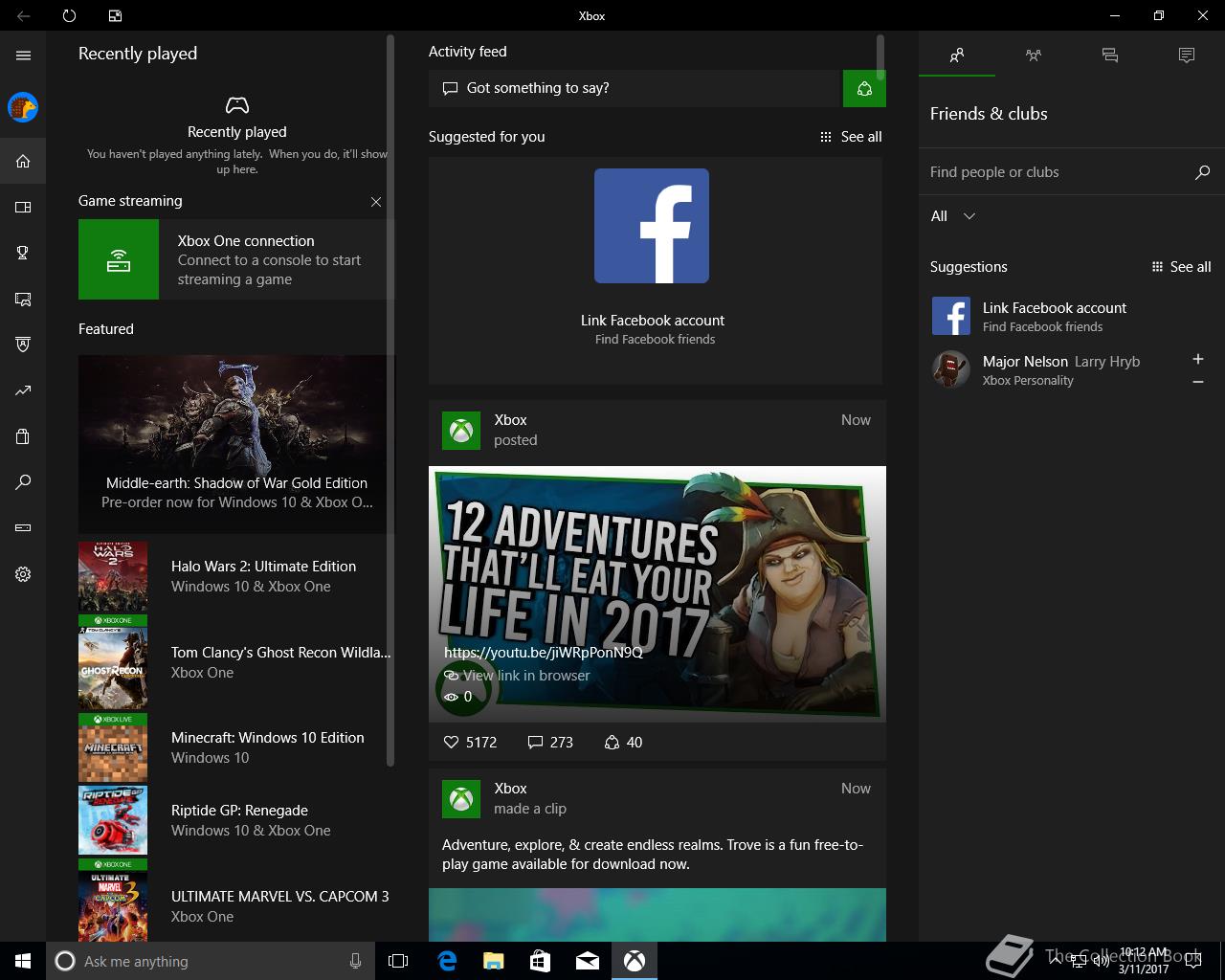Click the Minecraft game thumbnail
1225x980 pixels.
[x=113, y=748]
